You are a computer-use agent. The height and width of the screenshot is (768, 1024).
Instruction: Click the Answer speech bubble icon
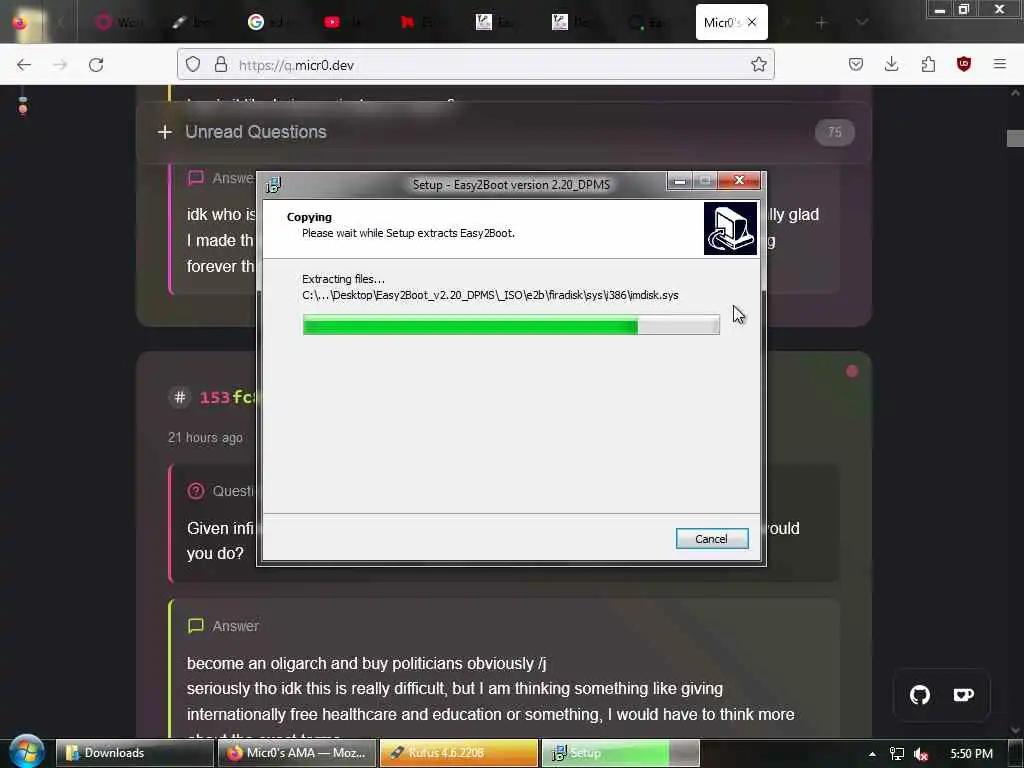(195, 626)
